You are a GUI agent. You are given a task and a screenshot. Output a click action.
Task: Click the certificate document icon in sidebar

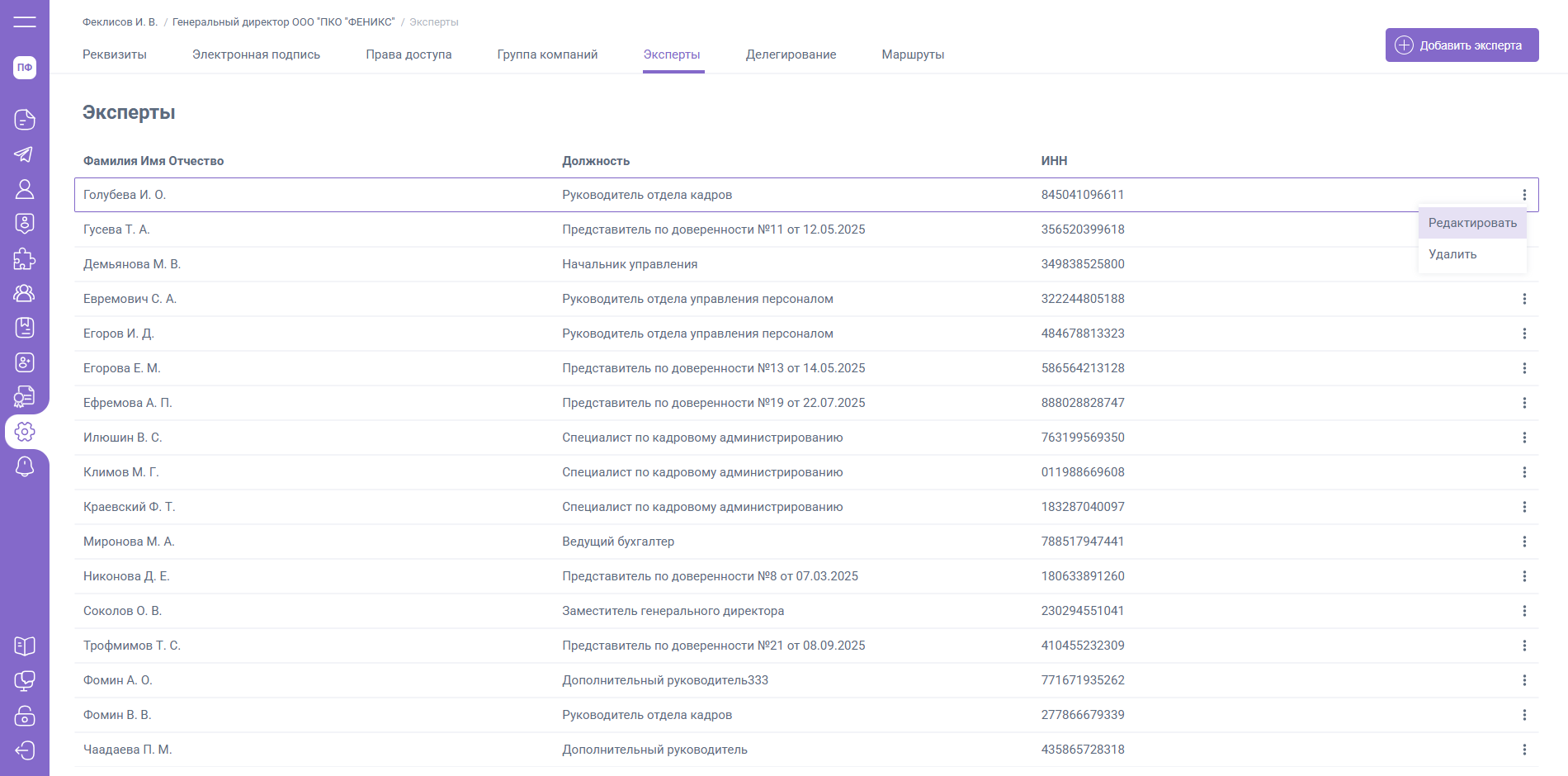pos(25,397)
